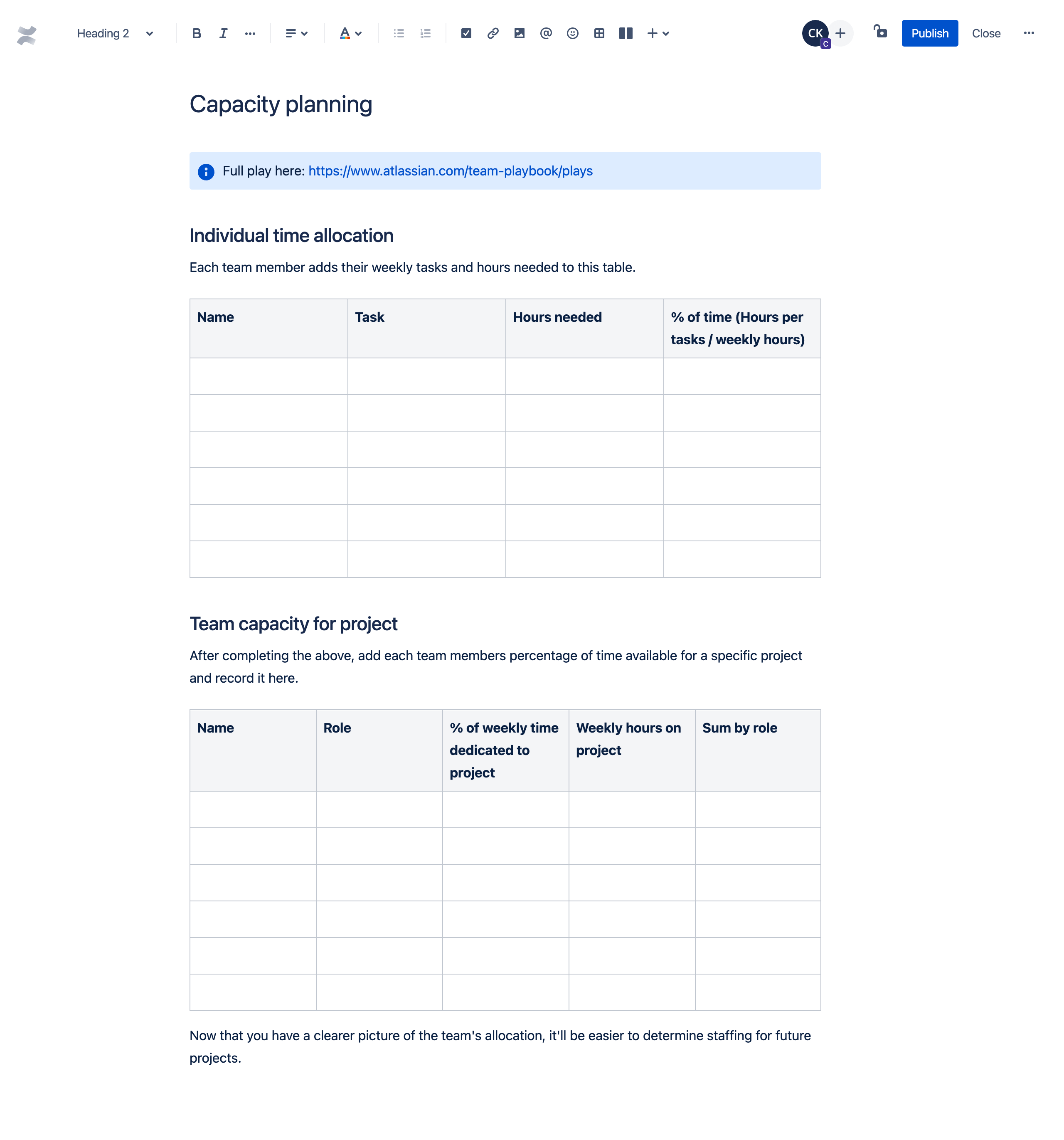Screen dimensions: 1064x1140
Task: Click the hyperlink insert icon
Action: [x=492, y=33]
